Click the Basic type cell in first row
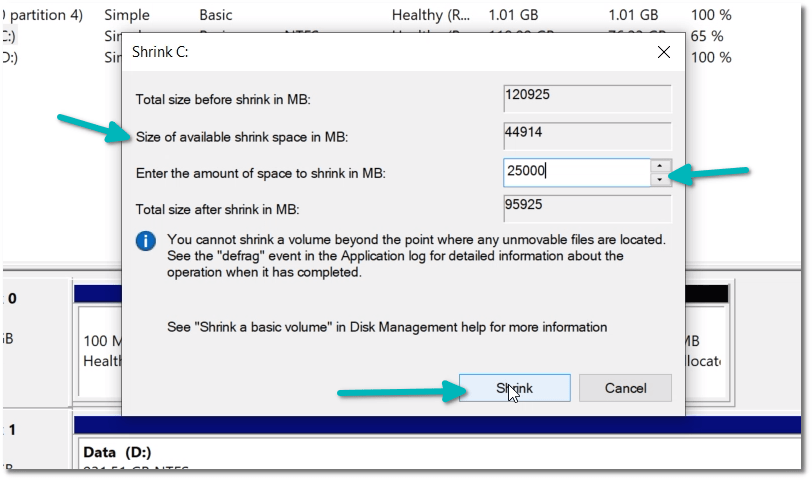Screen dimensions: 812x480 (x=215, y=15)
